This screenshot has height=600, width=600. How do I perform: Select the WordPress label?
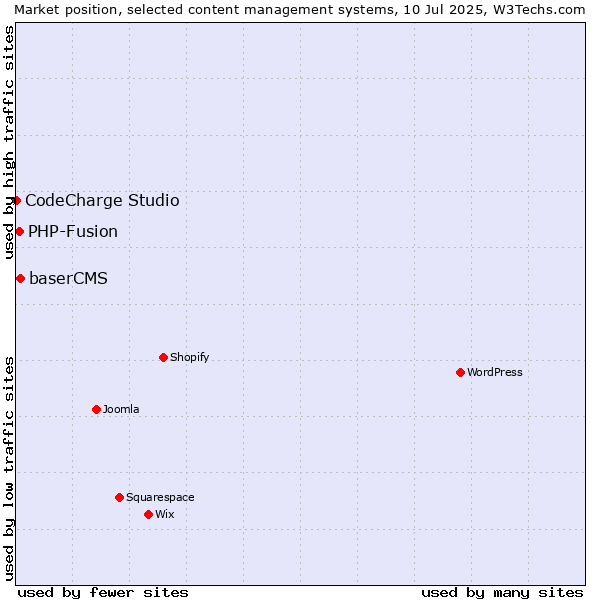(495, 372)
